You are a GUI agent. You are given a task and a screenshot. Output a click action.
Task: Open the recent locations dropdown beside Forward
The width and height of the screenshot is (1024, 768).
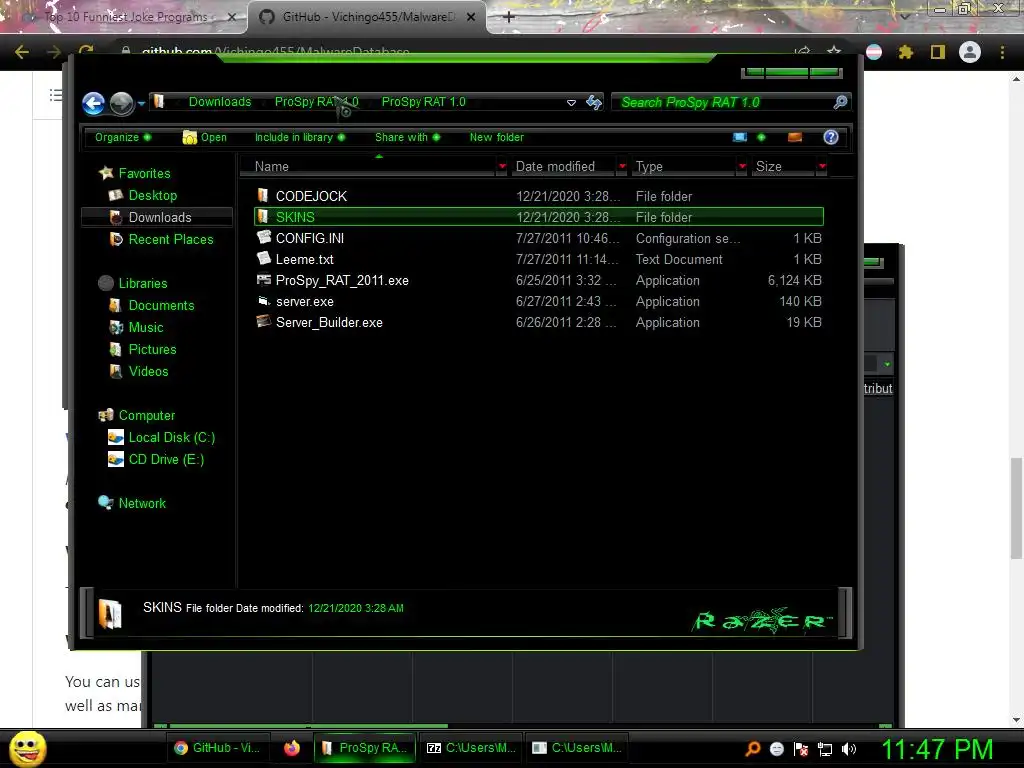point(141,103)
